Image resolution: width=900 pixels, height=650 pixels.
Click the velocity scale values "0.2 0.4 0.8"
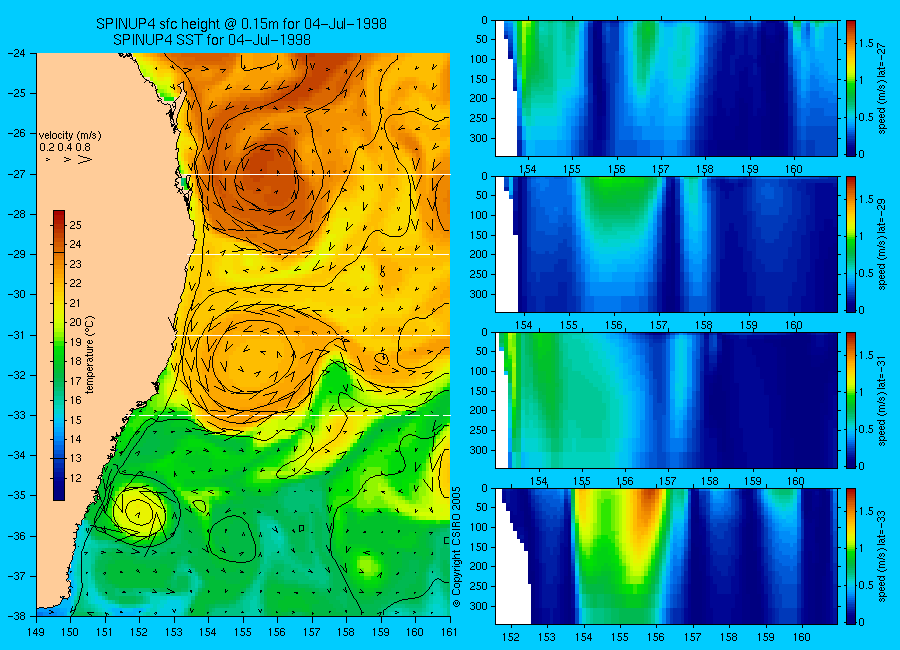coord(65,148)
